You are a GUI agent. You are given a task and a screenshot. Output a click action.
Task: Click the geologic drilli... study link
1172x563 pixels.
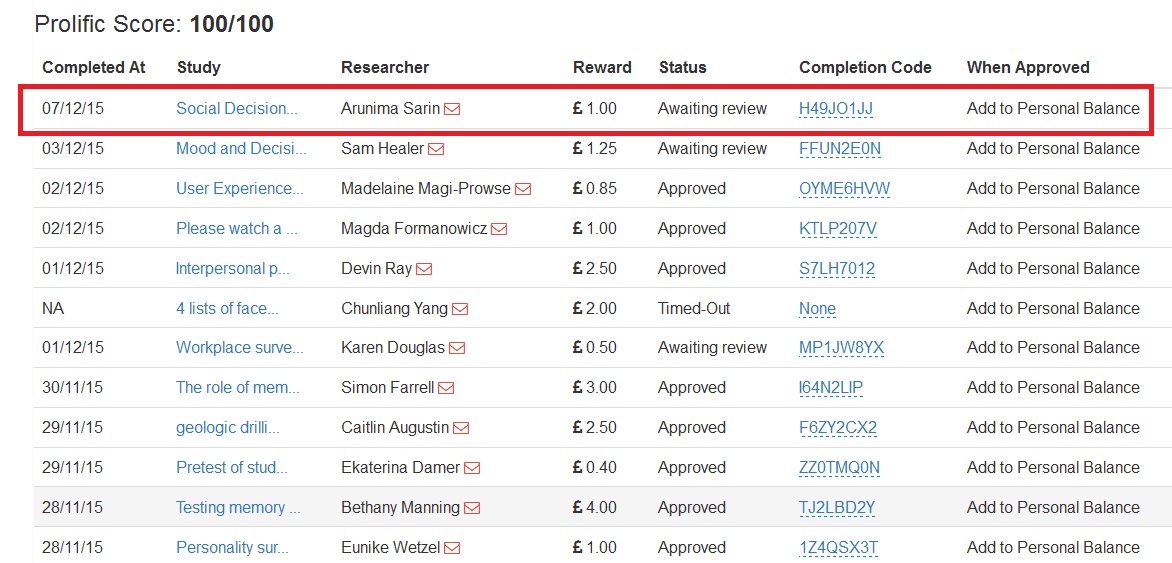coord(228,427)
